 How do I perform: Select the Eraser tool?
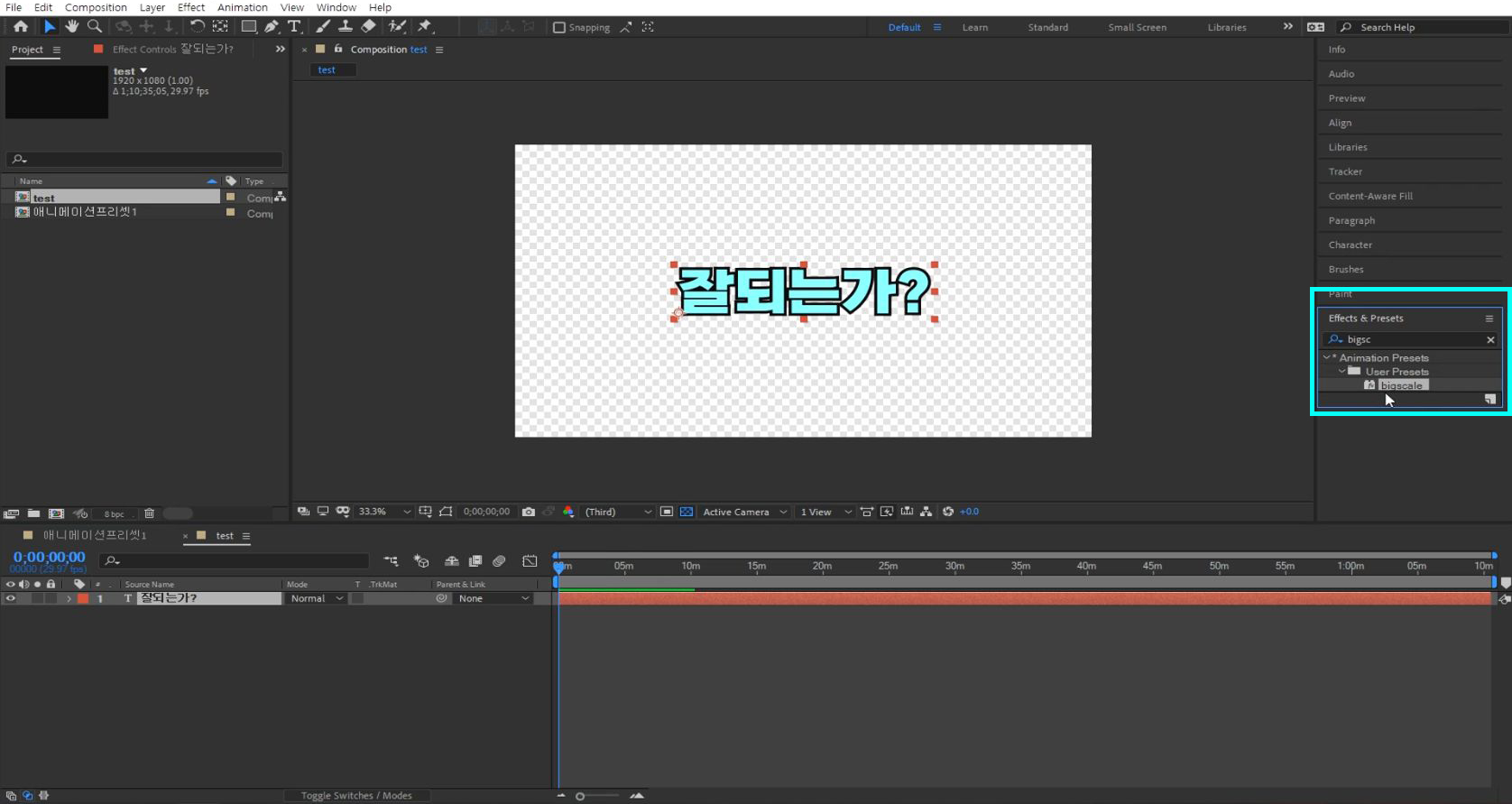(368, 27)
